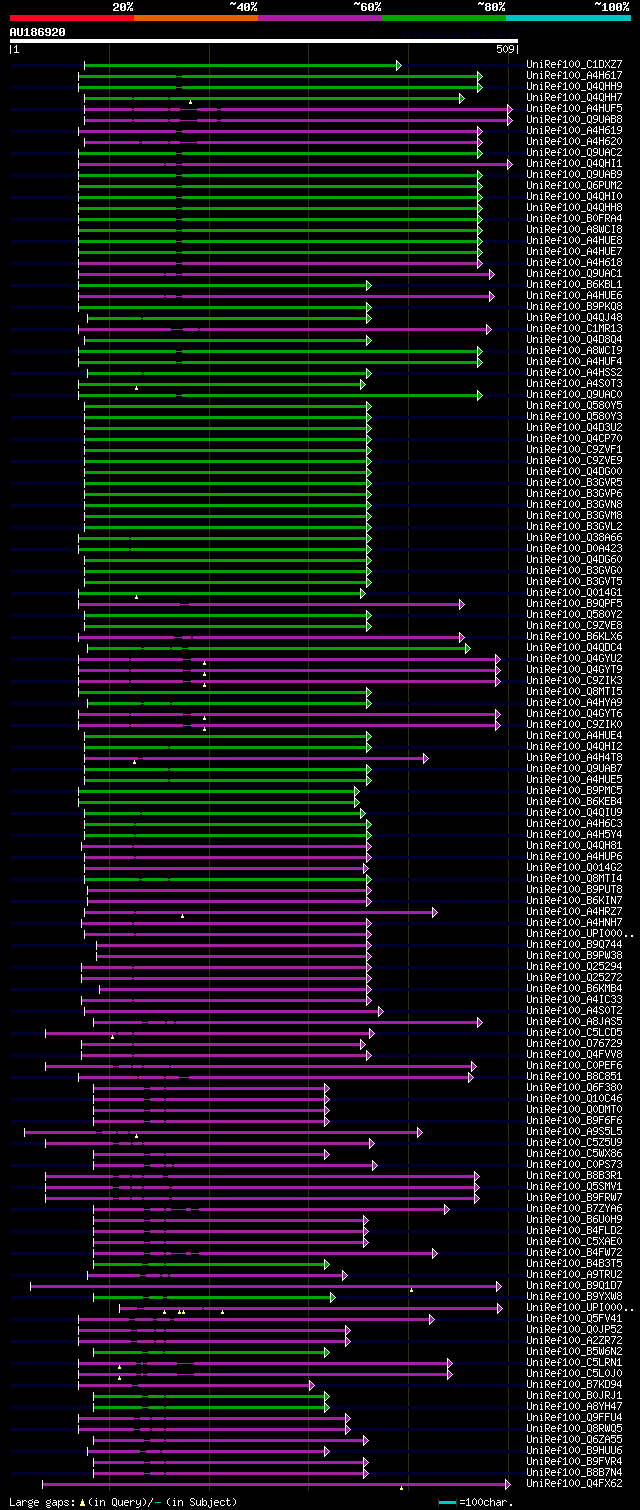Select label UniRef100_B6KLX6
This screenshot has width=640, height=1510.
pyautogui.click(x=574, y=637)
